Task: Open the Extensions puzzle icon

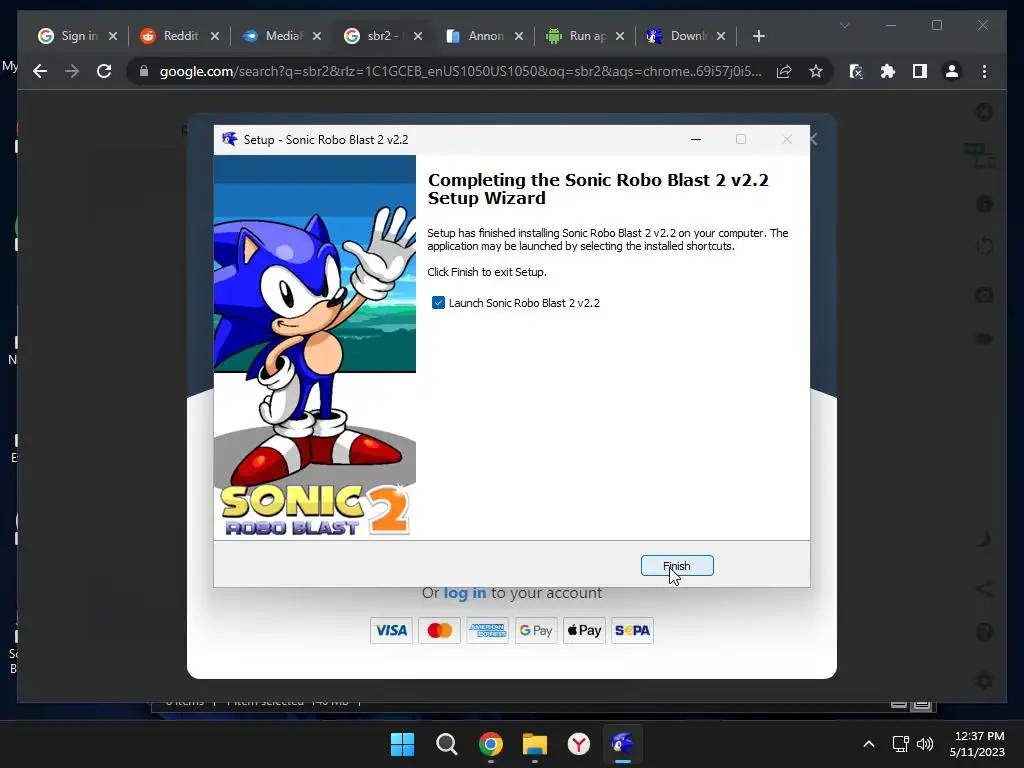Action: pyautogui.click(x=888, y=71)
